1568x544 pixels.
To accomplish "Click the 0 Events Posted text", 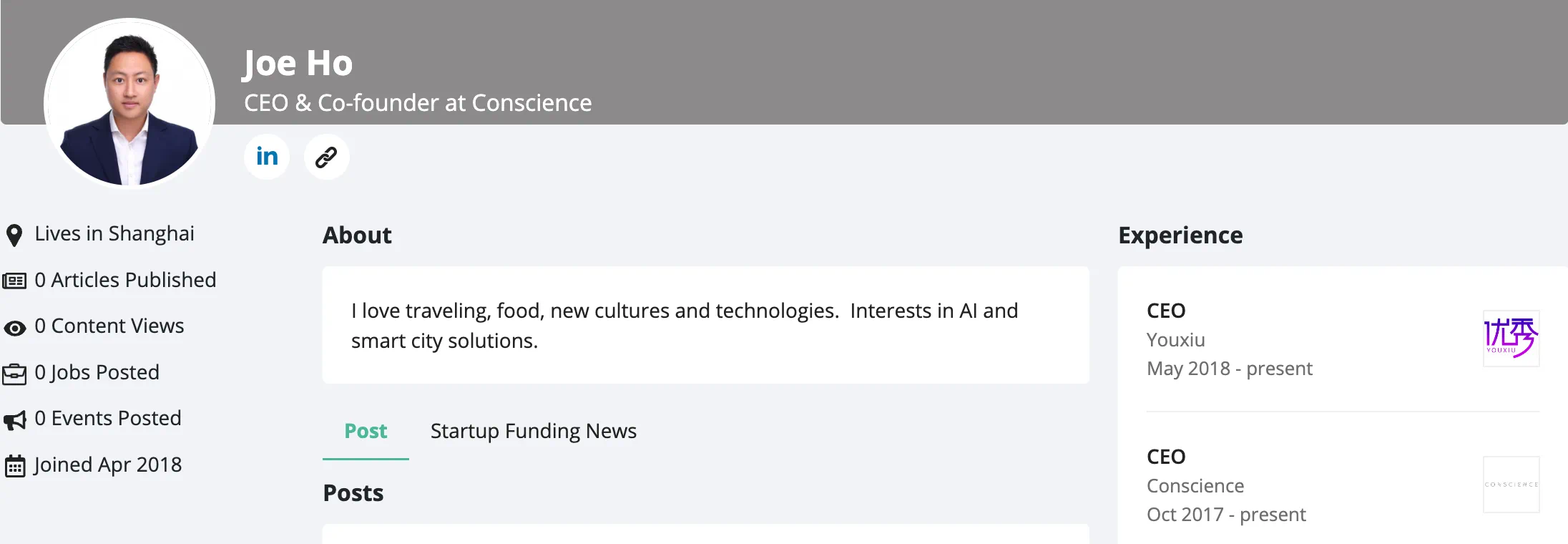I will 108,418.
